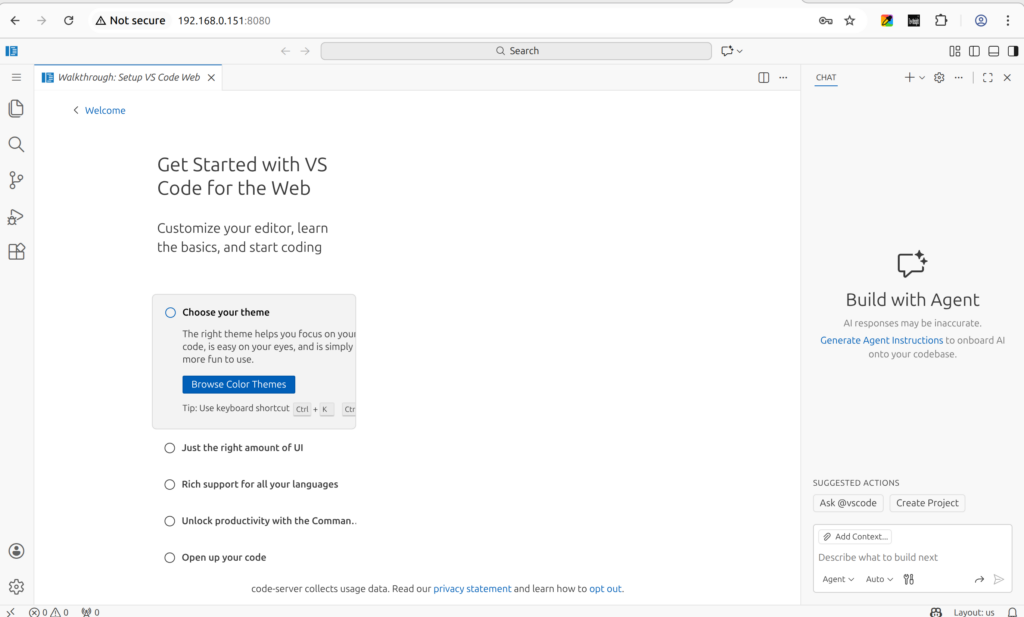
Task: Click the split editor icon
Action: click(x=764, y=77)
